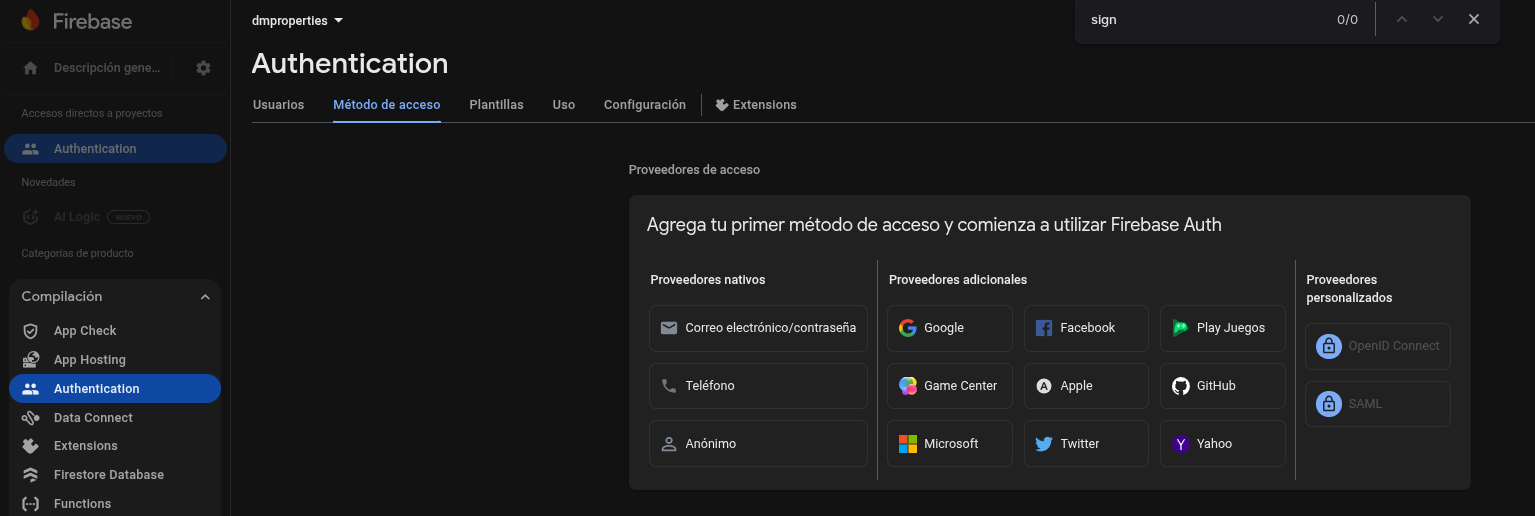Image resolution: width=1535 pixels, height=516 pixels.
Task: Click the Yahoo logo icon
Action: click(x=1181, y=444)
